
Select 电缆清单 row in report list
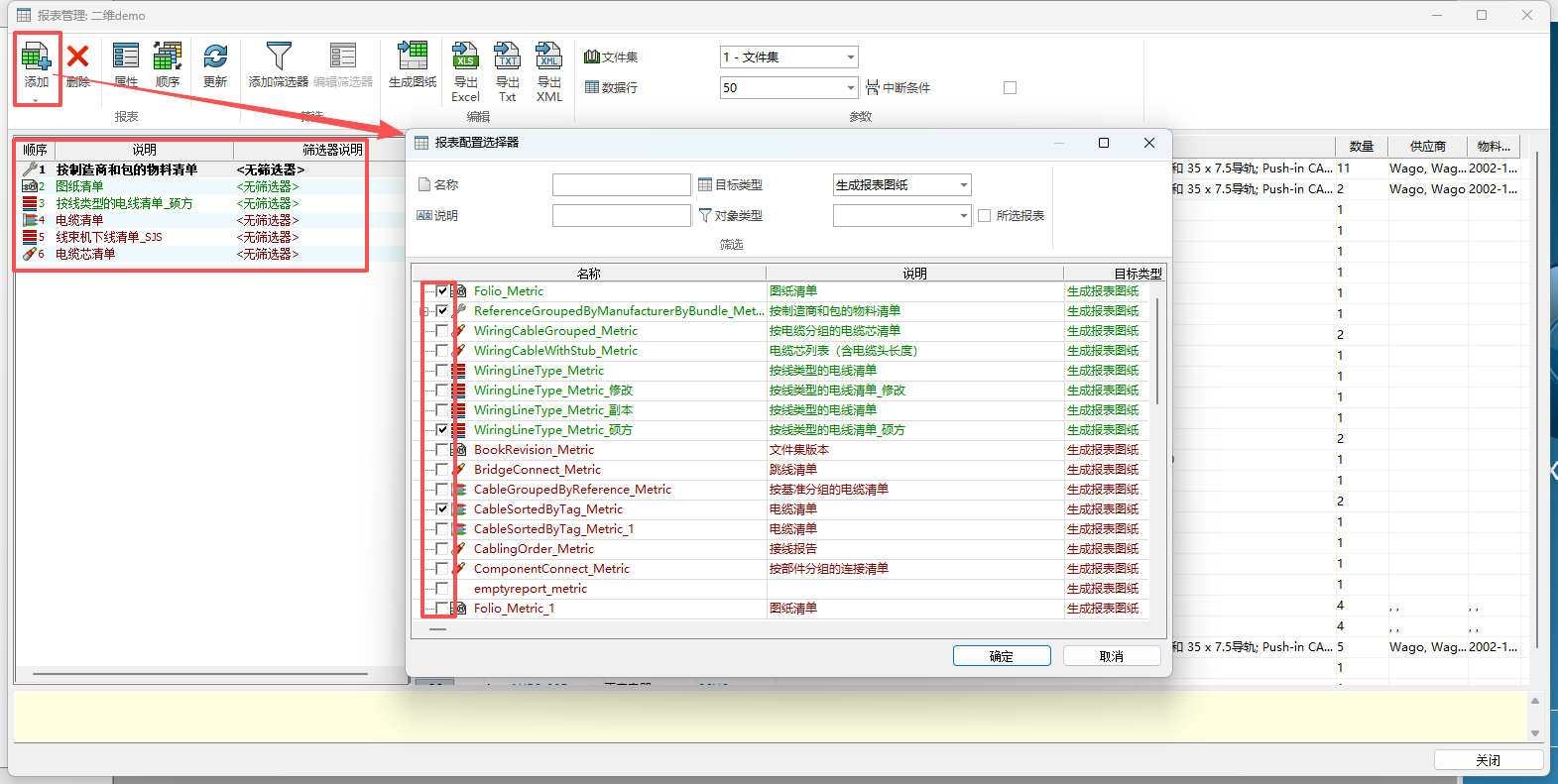tap(79, 220)
